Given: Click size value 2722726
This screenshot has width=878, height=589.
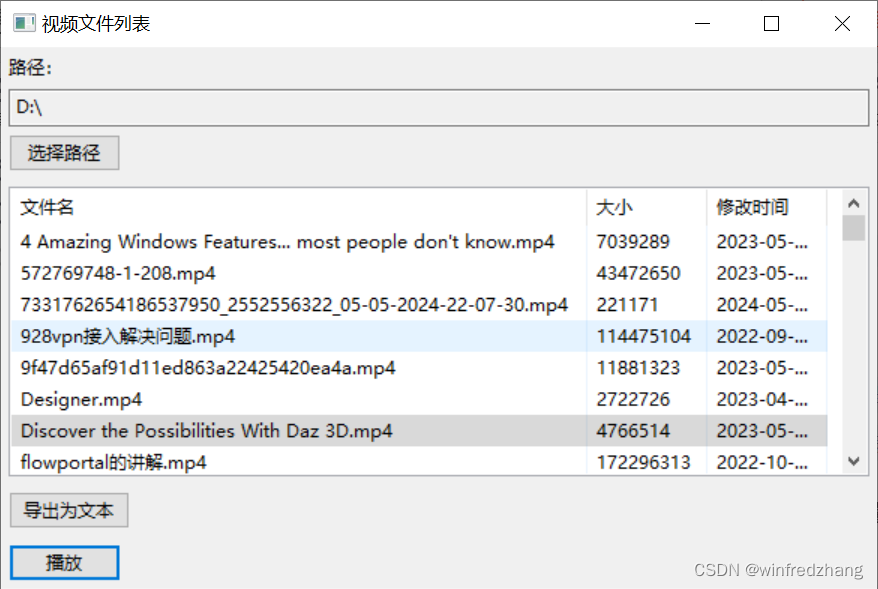Looking at the screenshot, I should point(633,399).
